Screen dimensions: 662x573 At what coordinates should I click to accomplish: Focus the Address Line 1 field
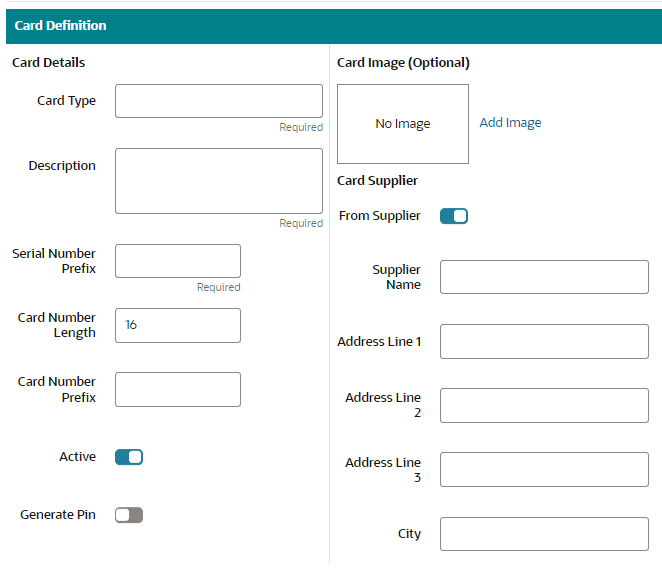point(544,341)
